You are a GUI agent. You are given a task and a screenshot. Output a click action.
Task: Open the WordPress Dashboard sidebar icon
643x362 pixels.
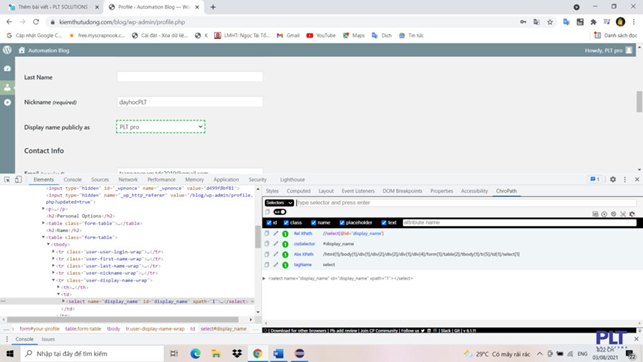click(x=7, y=68)
